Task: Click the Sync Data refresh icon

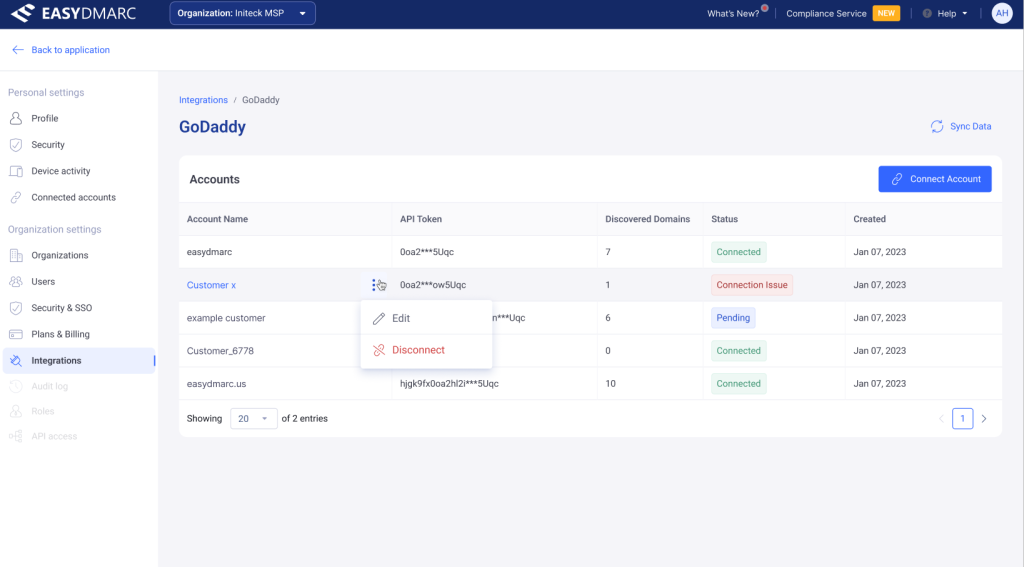Action: point(937,127)
